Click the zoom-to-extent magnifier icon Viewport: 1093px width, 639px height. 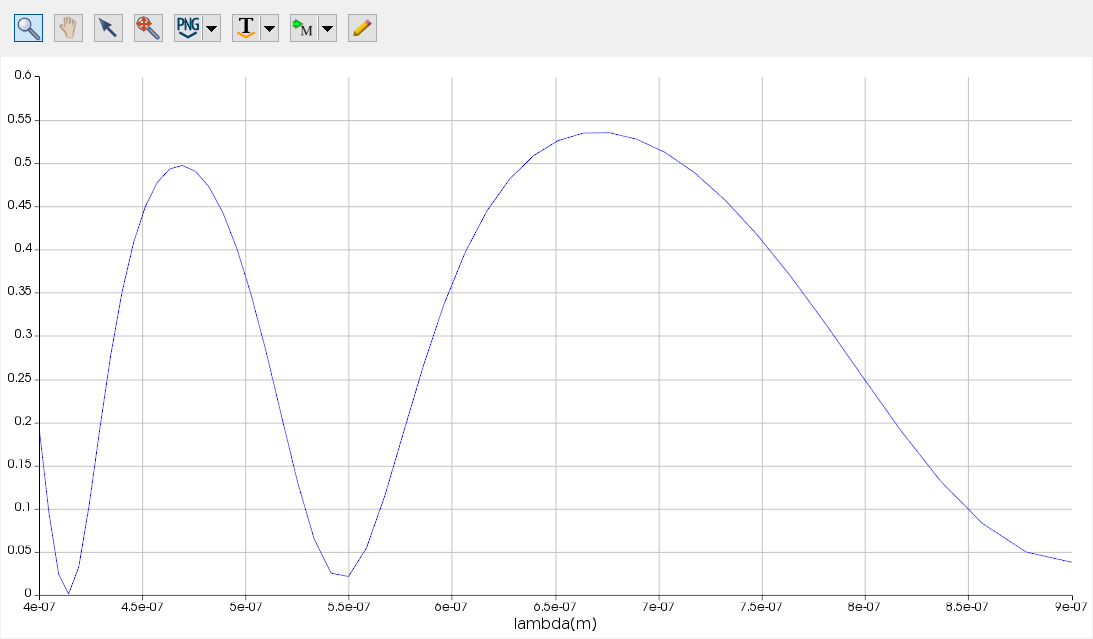point(148,28)
